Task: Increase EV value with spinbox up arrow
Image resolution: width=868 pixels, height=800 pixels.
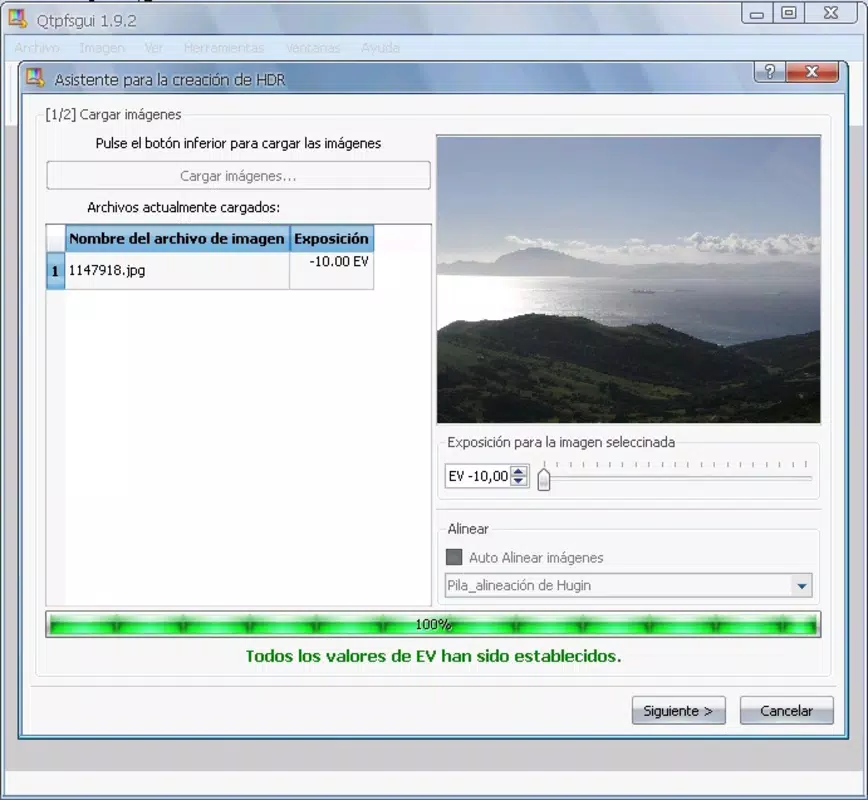Action: click(519, 472)
